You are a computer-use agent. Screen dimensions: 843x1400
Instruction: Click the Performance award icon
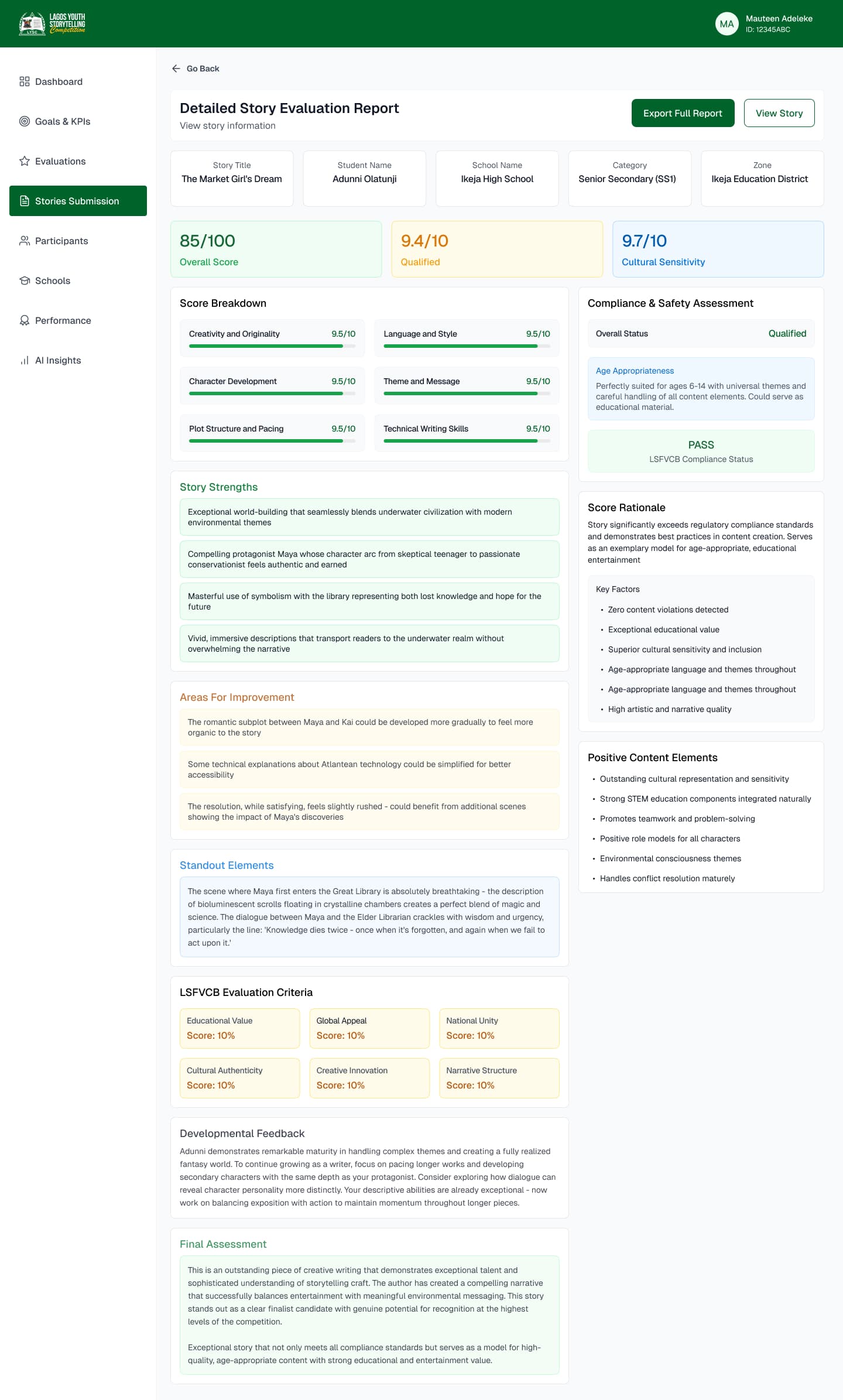point(25,320)
